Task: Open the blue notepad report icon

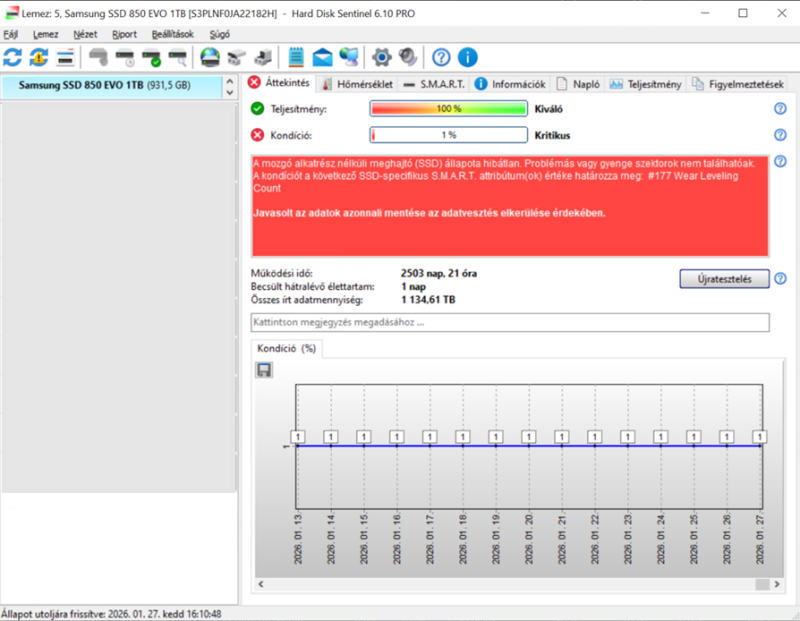Action: (x=296, y=57)
